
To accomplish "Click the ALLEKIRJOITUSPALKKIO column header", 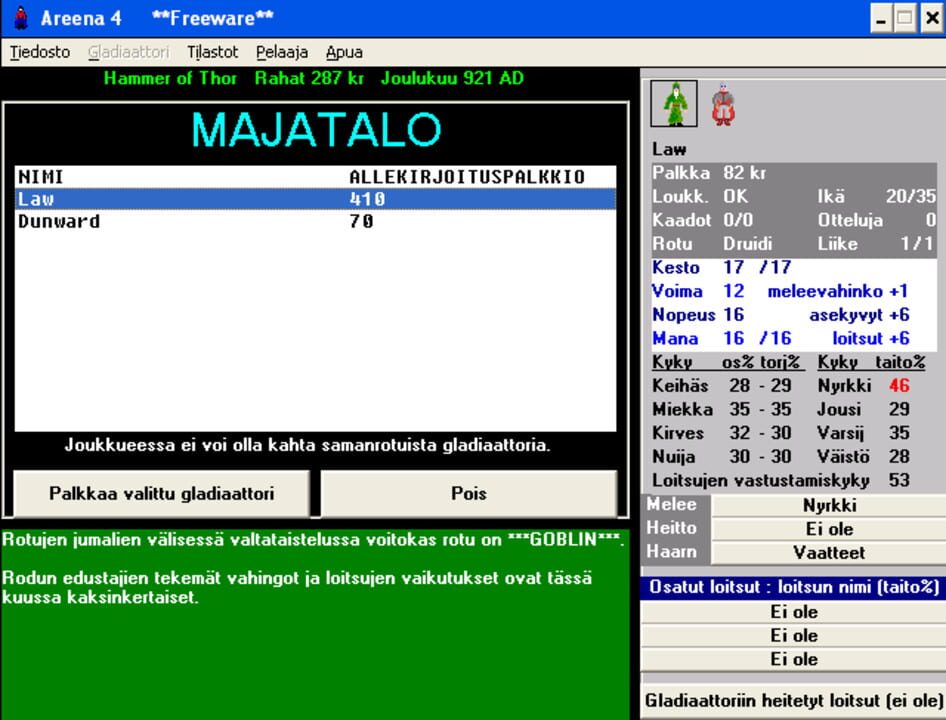I will [467, 177].
